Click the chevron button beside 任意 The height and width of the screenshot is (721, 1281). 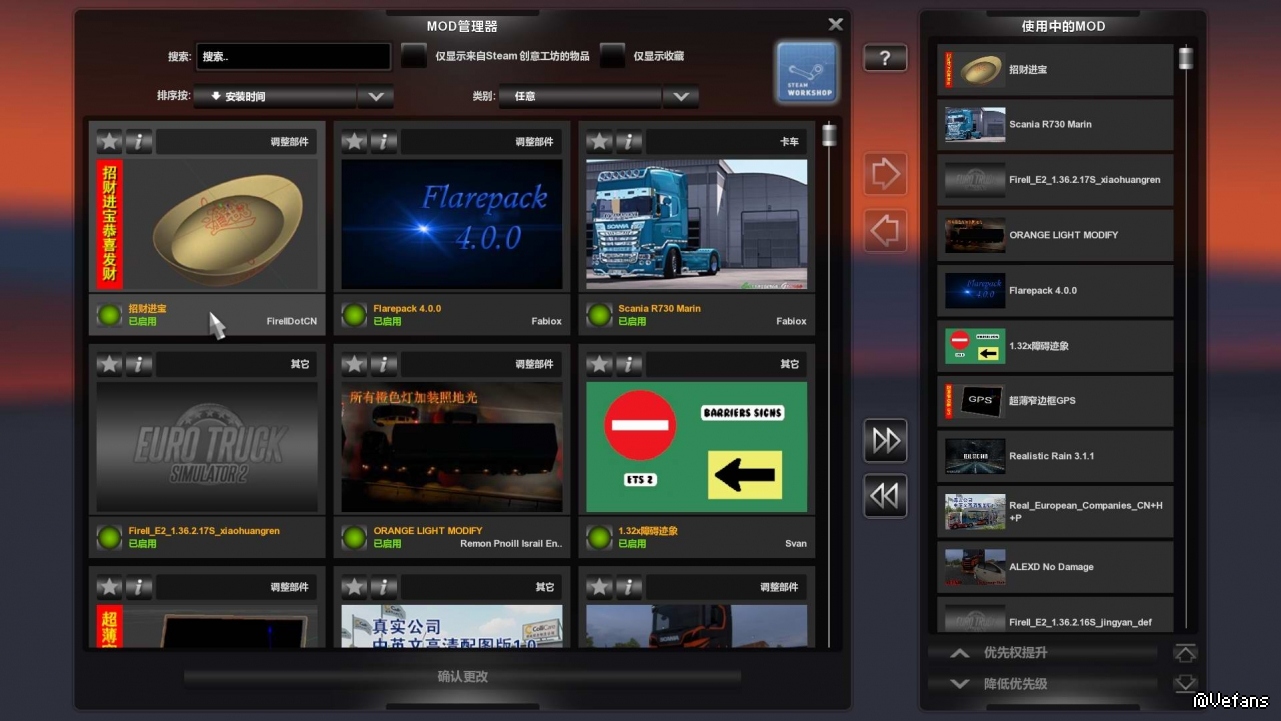(x=681, y=96)
